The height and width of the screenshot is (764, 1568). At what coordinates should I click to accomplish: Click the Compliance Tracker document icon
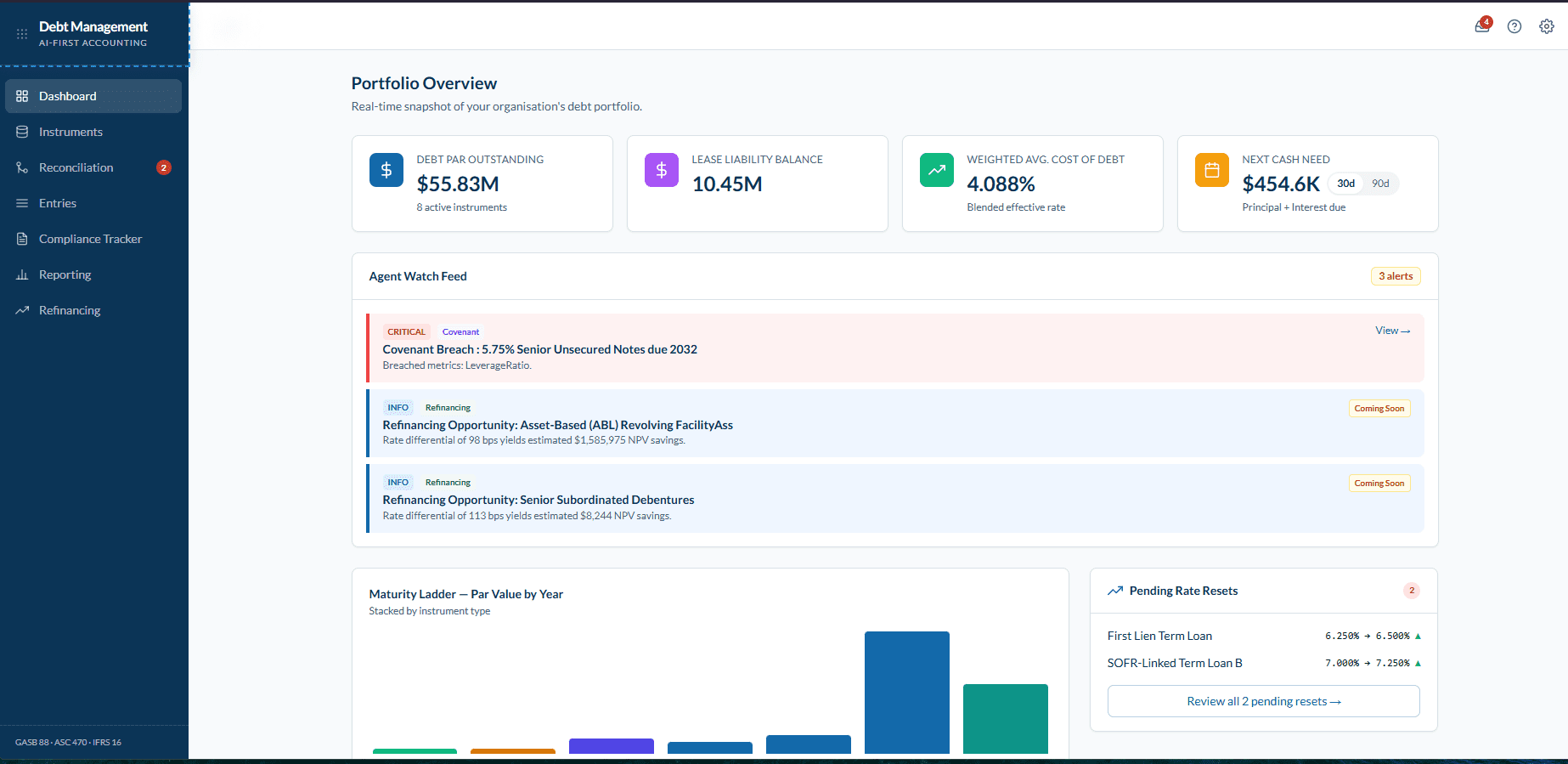pos(22,239)
